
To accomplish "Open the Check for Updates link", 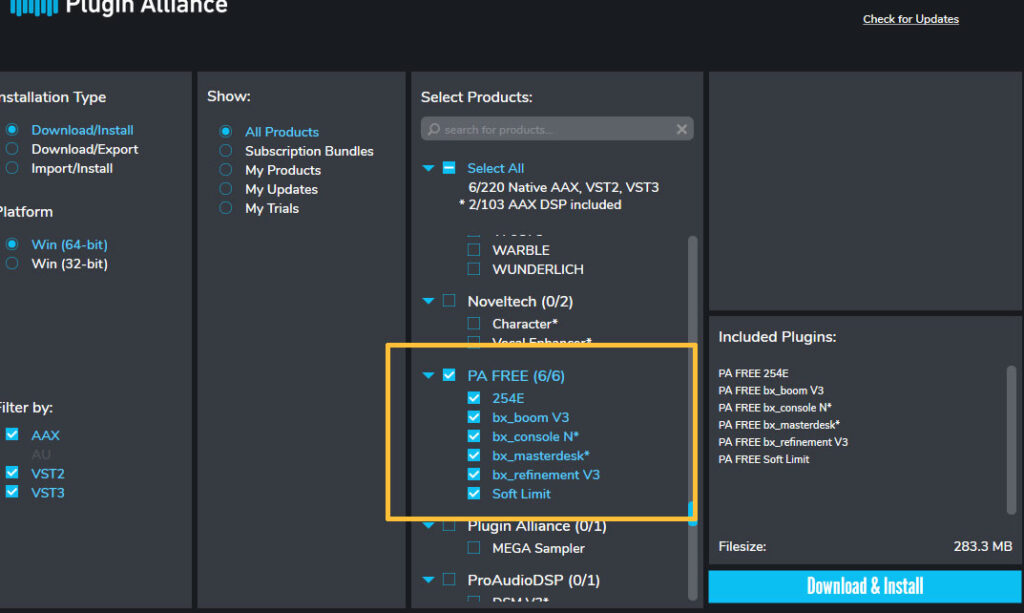I will 910,19.
